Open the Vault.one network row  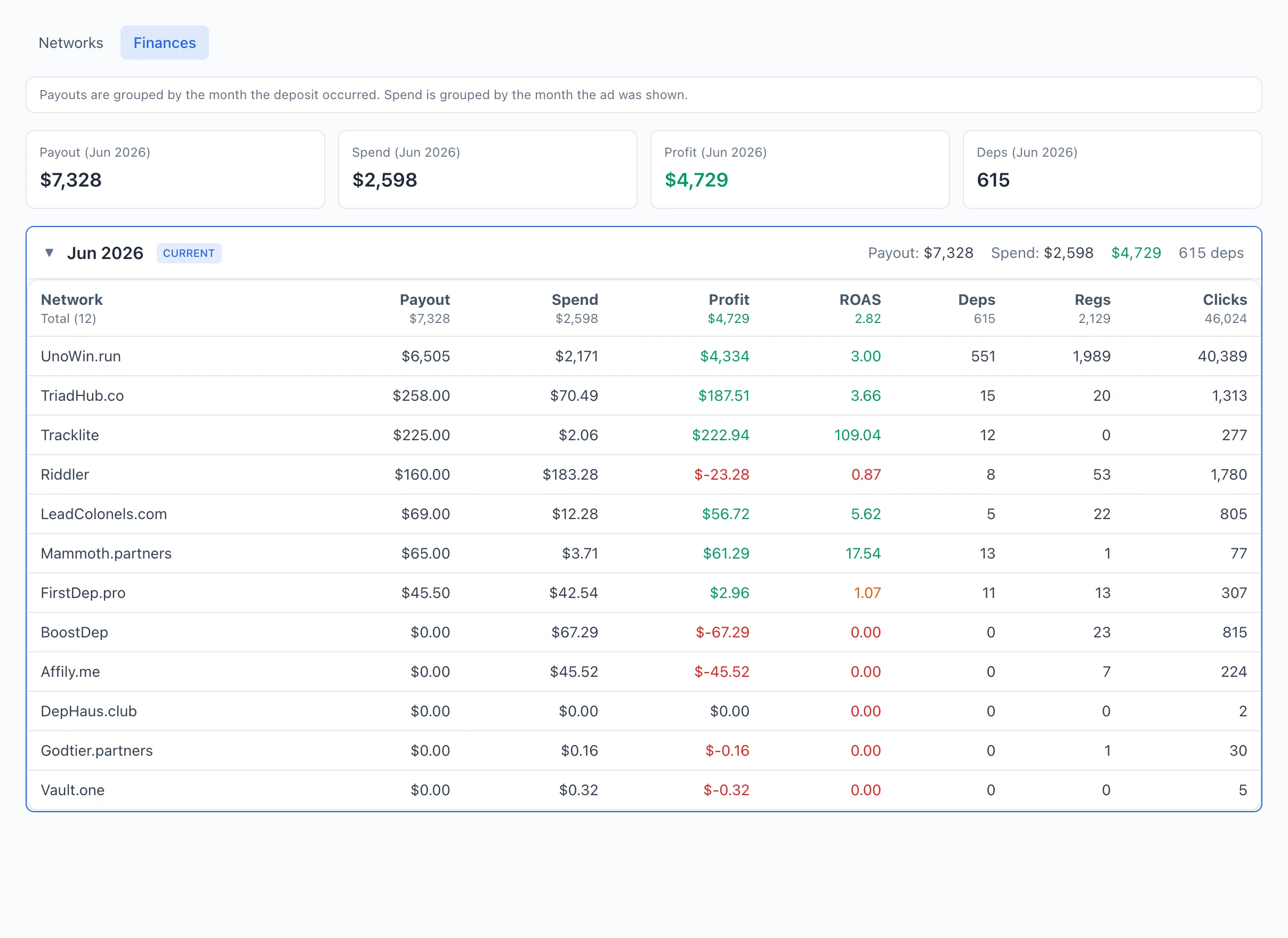(644, 790)
